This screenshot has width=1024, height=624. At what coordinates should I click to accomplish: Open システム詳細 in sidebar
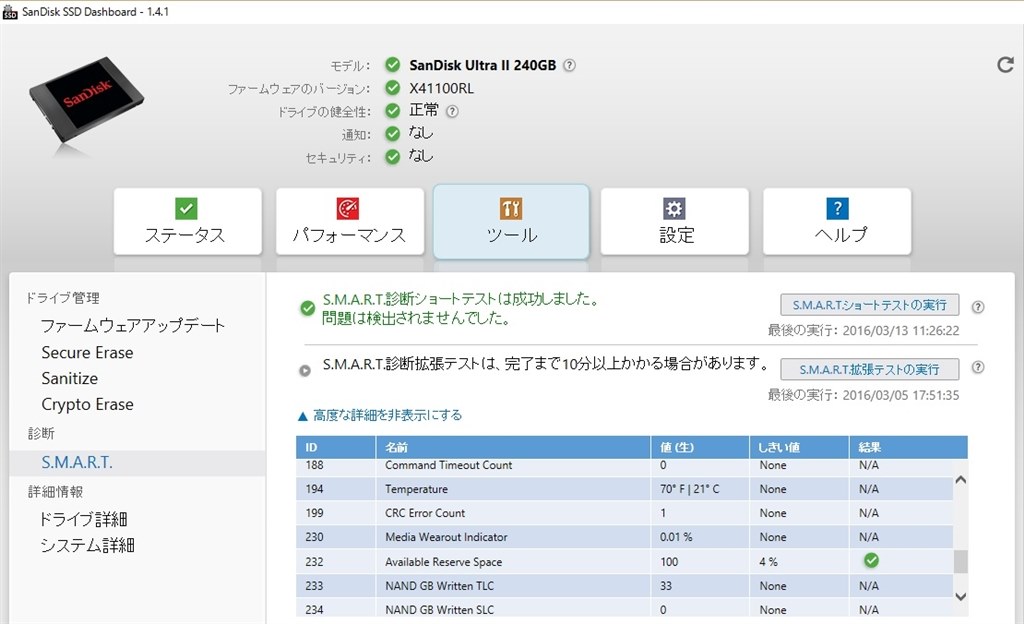pos(88,545)
